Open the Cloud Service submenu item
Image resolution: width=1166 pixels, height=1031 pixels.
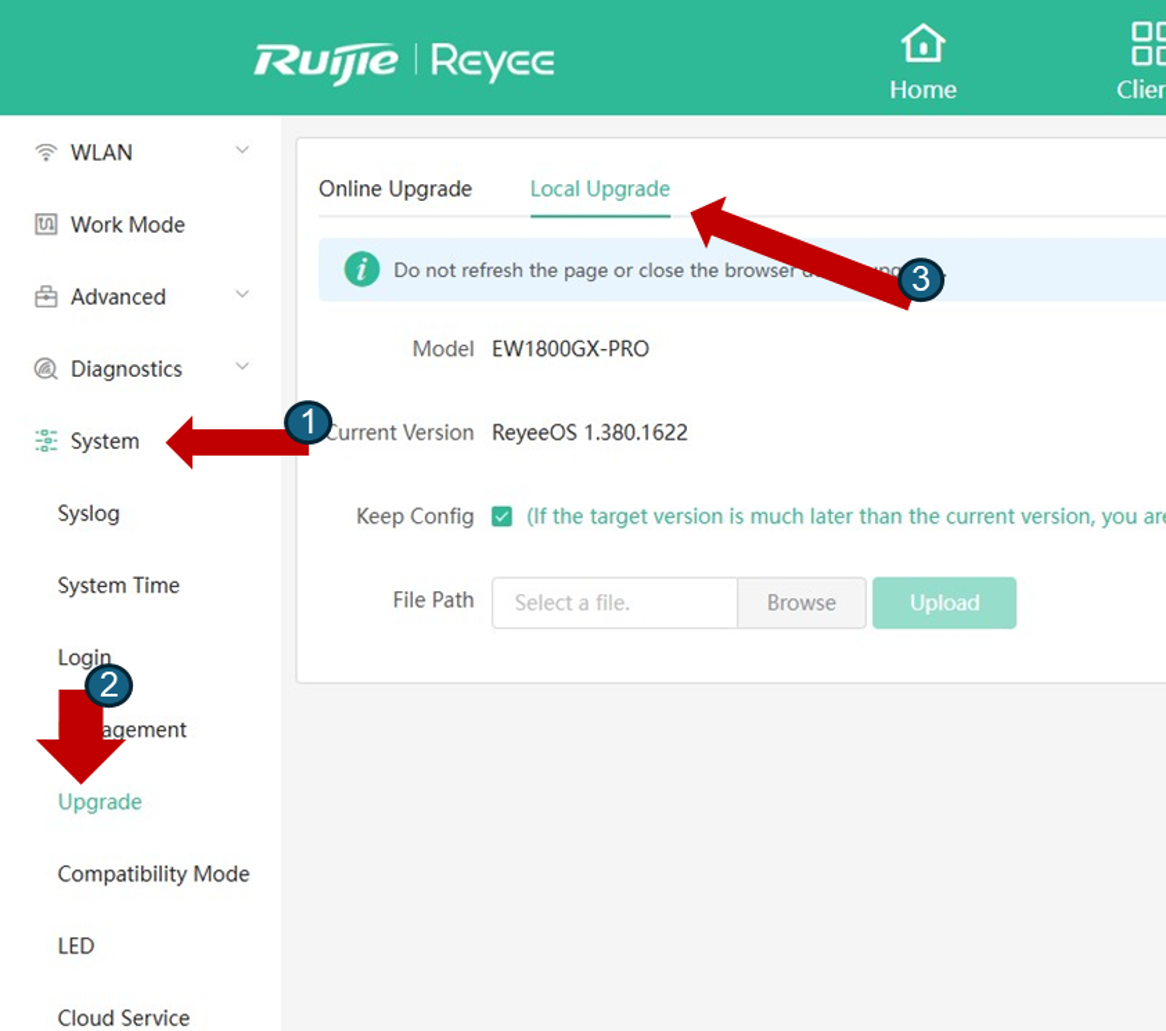pos(123,1018)
